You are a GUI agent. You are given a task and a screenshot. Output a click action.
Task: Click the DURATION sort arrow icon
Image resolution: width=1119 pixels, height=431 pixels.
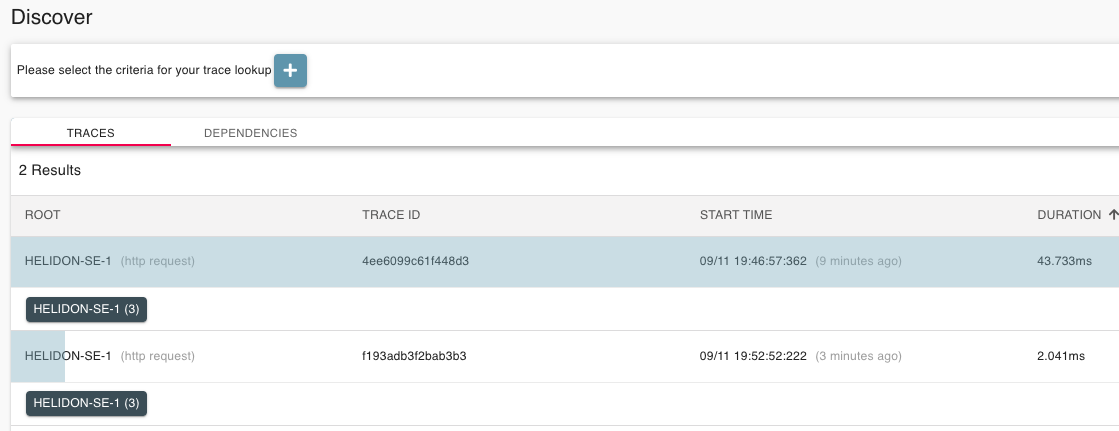(x=1113, y=215)
